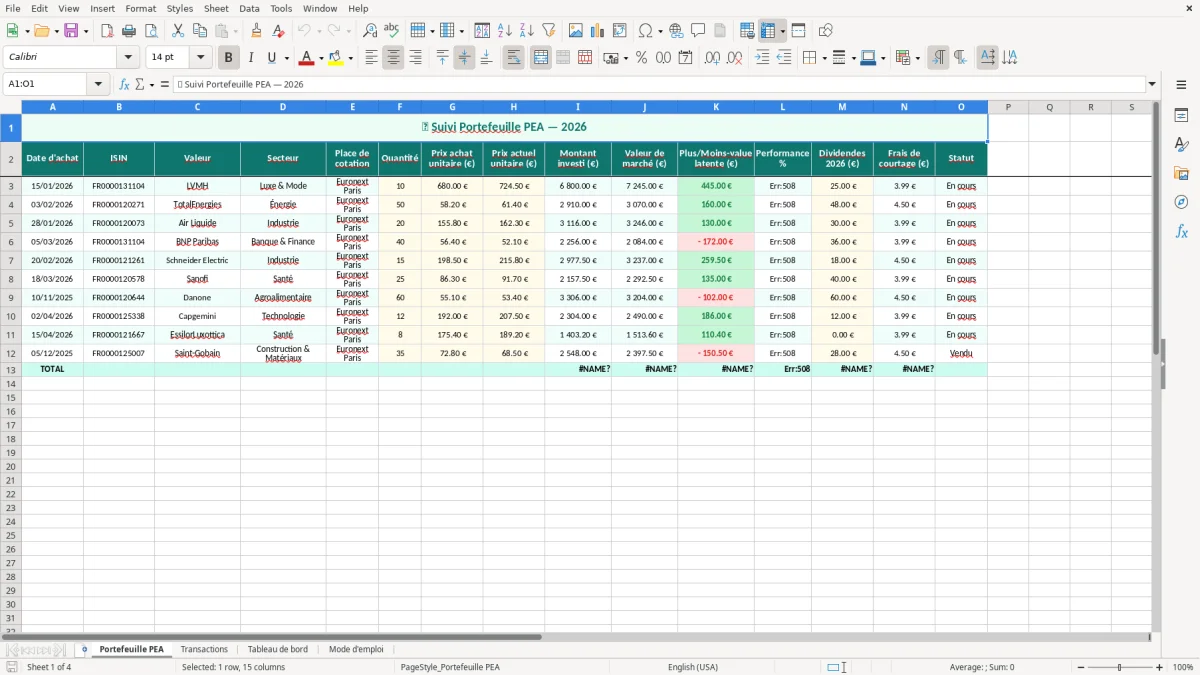The image size is (1200, 675).
Task: Open Sidebar Gallery icon
Action: [x=1181, y=173]
